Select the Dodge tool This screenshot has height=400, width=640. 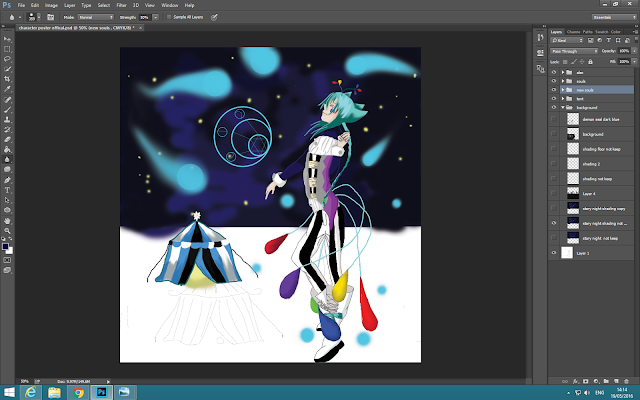click(x=7, y=169)
